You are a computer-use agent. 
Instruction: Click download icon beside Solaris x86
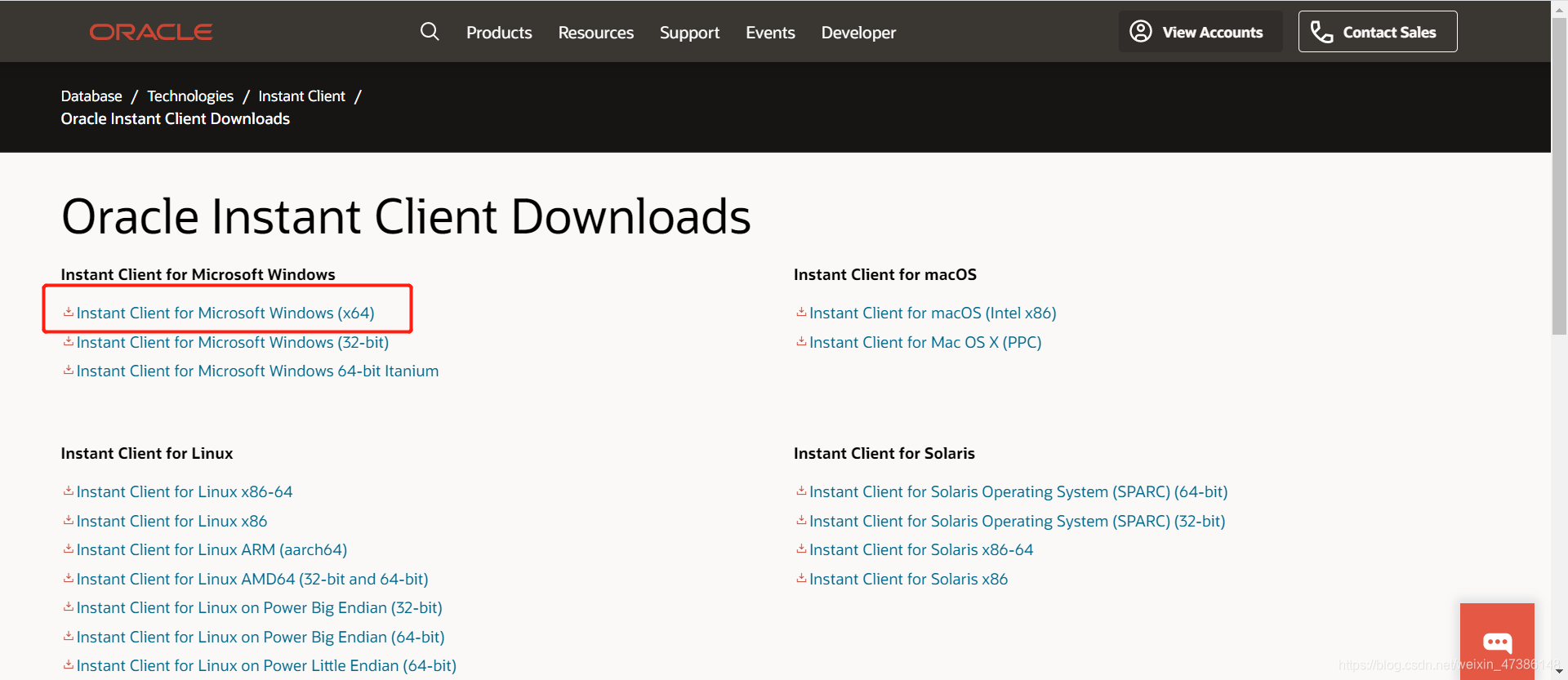click(801, 578)
